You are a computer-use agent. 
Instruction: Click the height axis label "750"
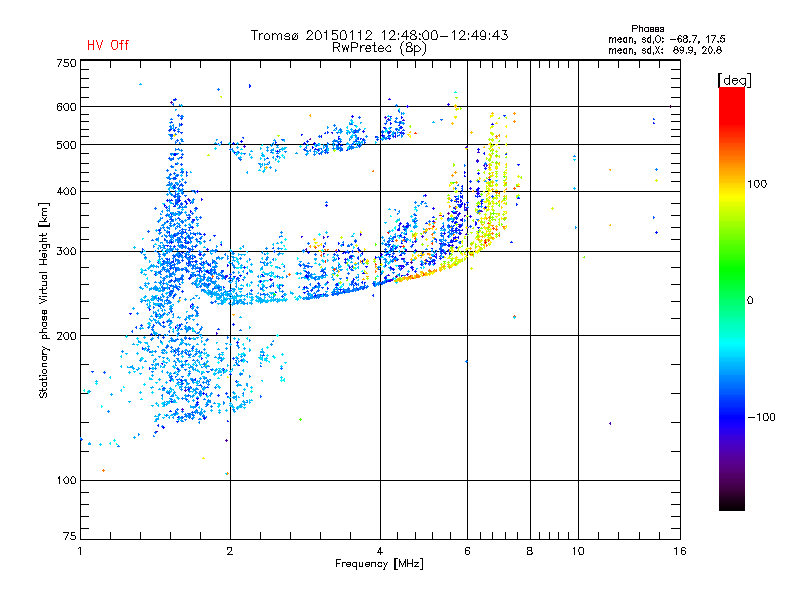coord(66,63)
